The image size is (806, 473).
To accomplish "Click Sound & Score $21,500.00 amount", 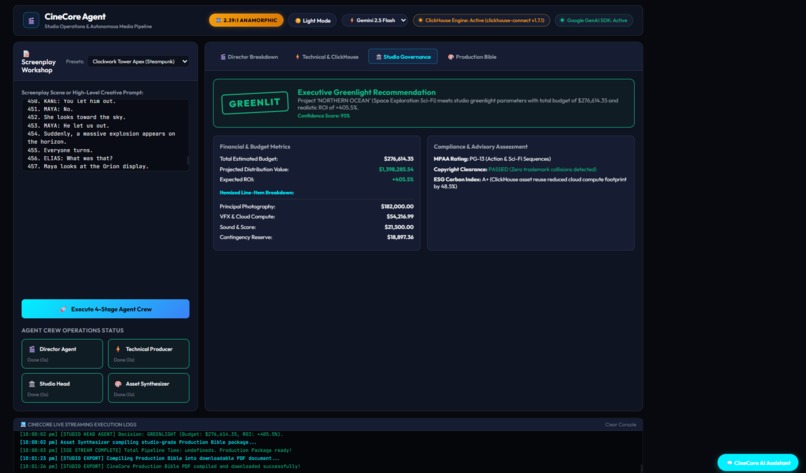I will click(x=399, y=227).
